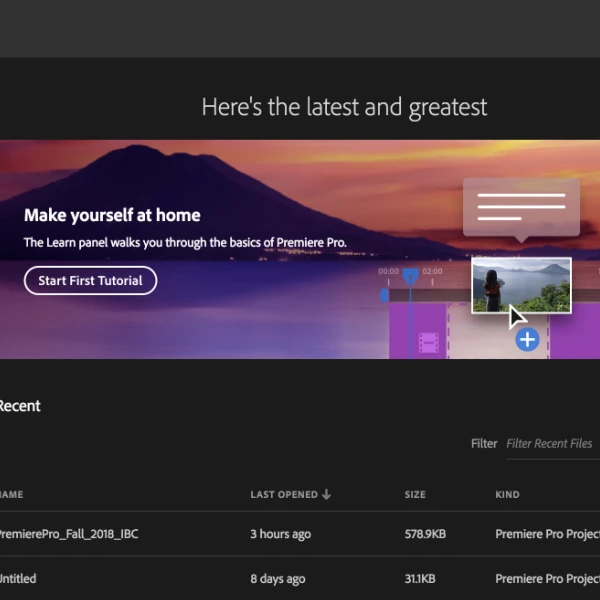
Task: Click the Recent section heading
Action: [x=20, y=406]
